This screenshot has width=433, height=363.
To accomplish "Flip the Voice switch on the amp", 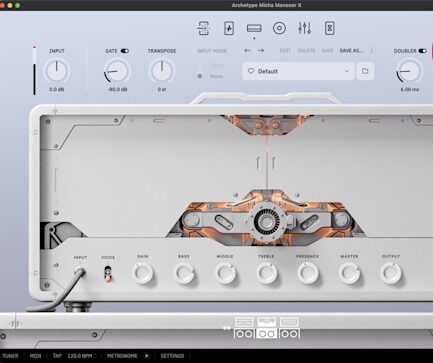I will [x=108, y=274].
